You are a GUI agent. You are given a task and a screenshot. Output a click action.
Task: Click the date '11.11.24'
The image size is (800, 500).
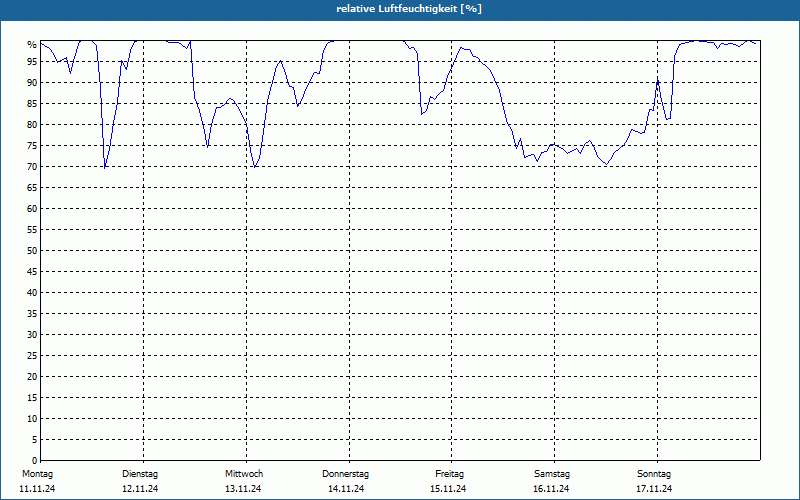37,488
